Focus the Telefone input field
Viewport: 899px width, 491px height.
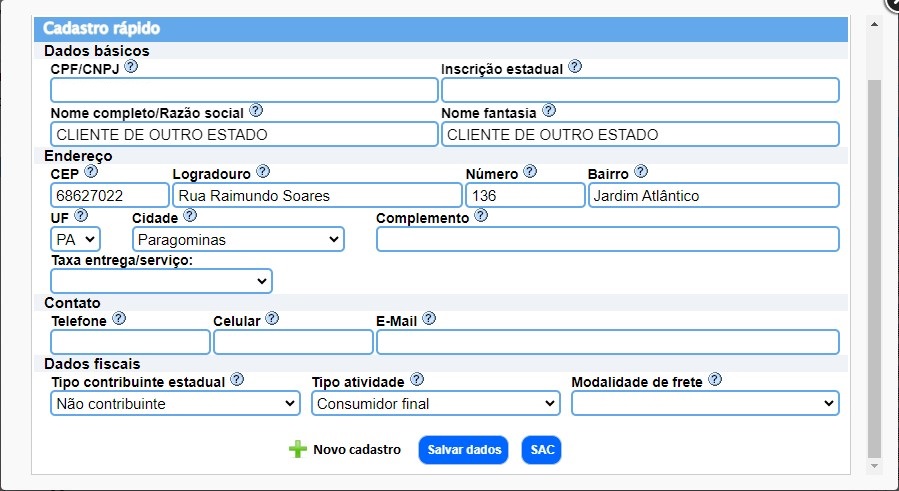click(130, 342)
